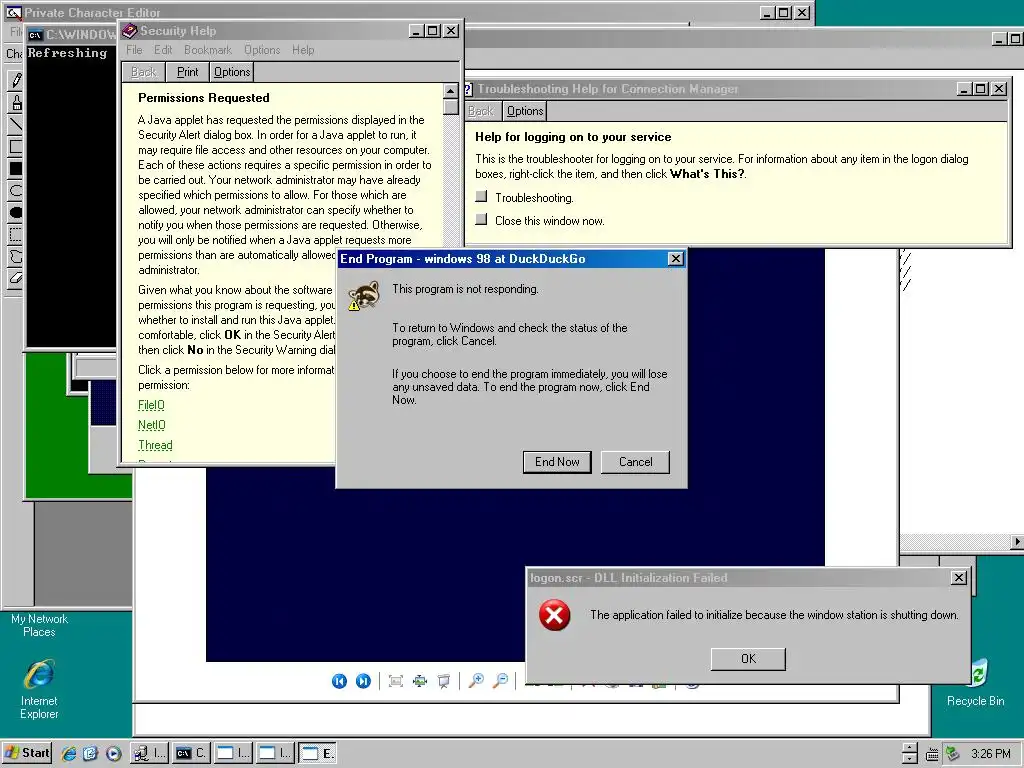The width and height of the screenshot is (1024, 768).
Task: Select the Pencil tool in Private Character Editor
Action: pos(16,80)
